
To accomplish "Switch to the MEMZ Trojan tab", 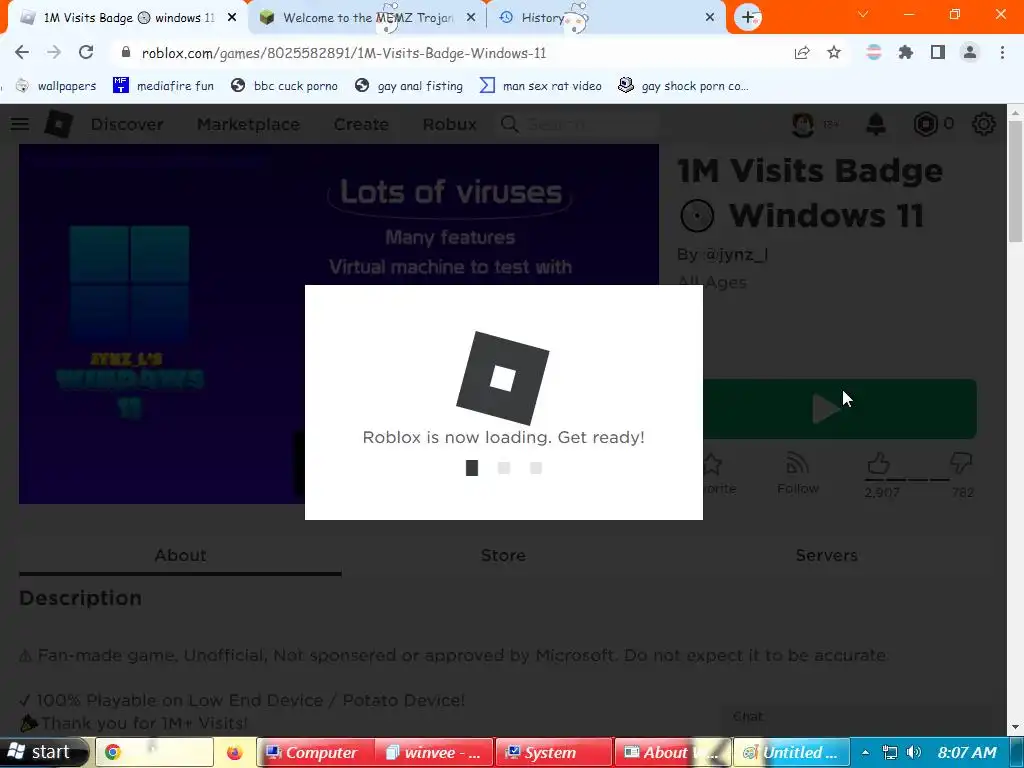I will (368, 18).
